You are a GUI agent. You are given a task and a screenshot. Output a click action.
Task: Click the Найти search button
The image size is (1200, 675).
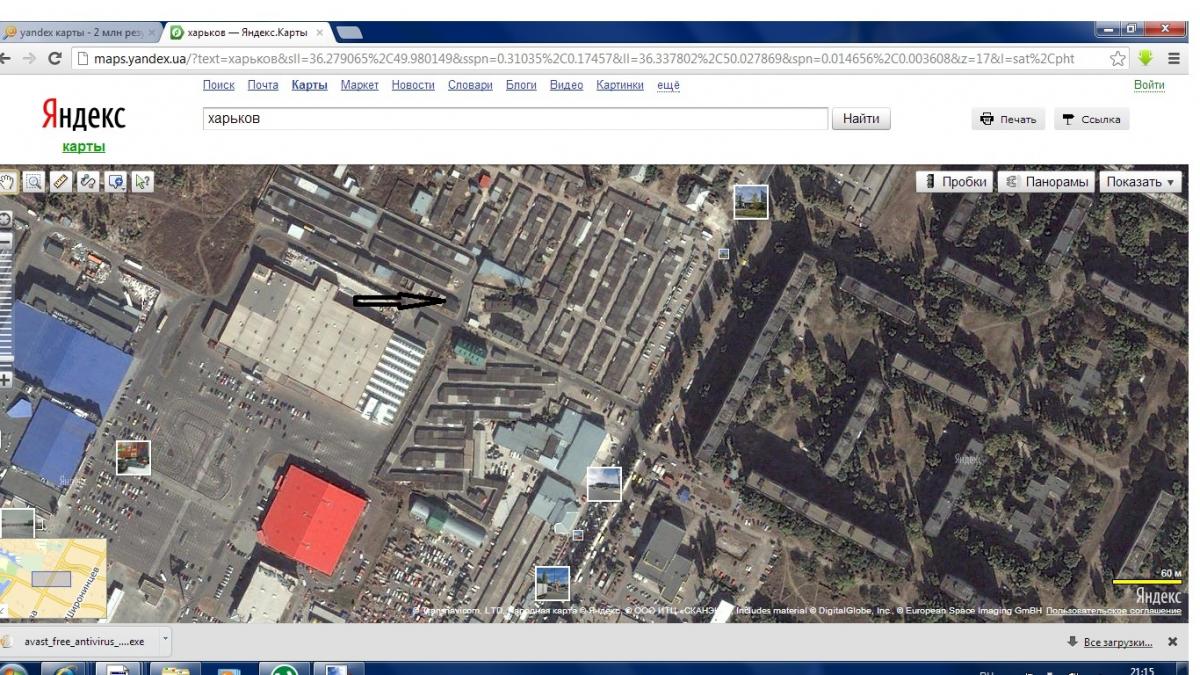click(x=861, y=119)
